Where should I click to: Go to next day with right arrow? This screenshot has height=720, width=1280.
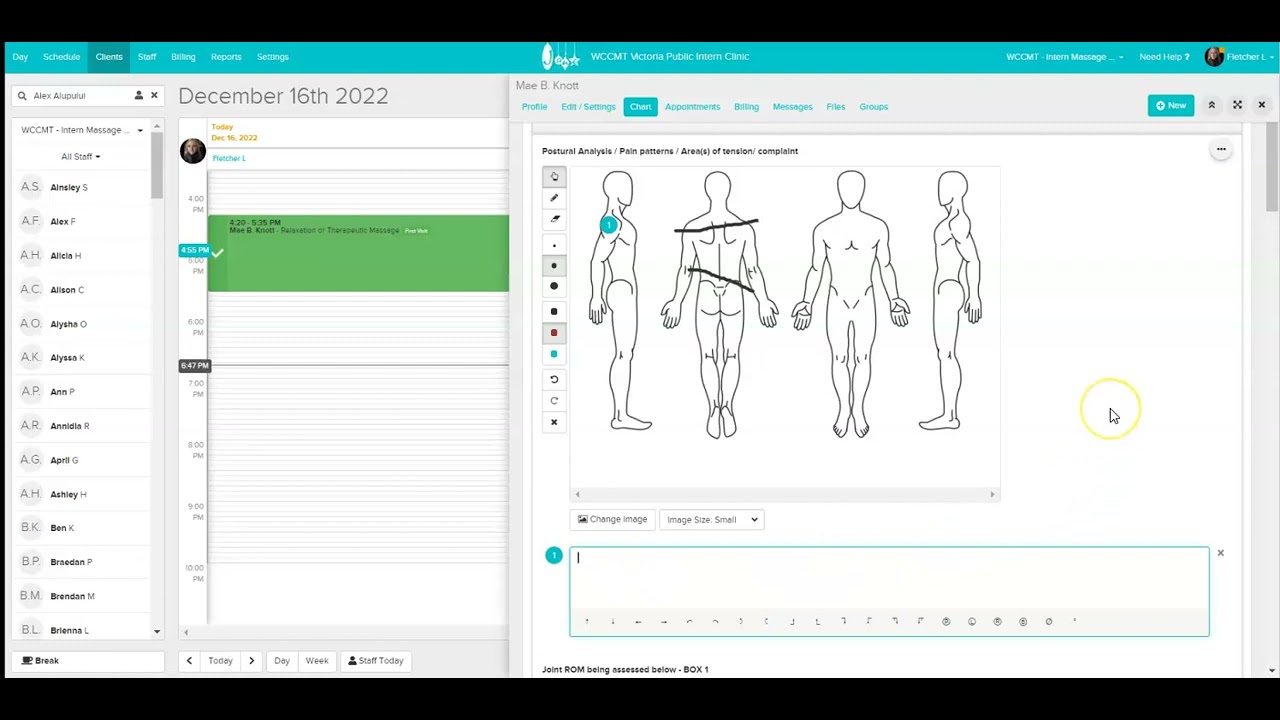[x=252, y=661]
